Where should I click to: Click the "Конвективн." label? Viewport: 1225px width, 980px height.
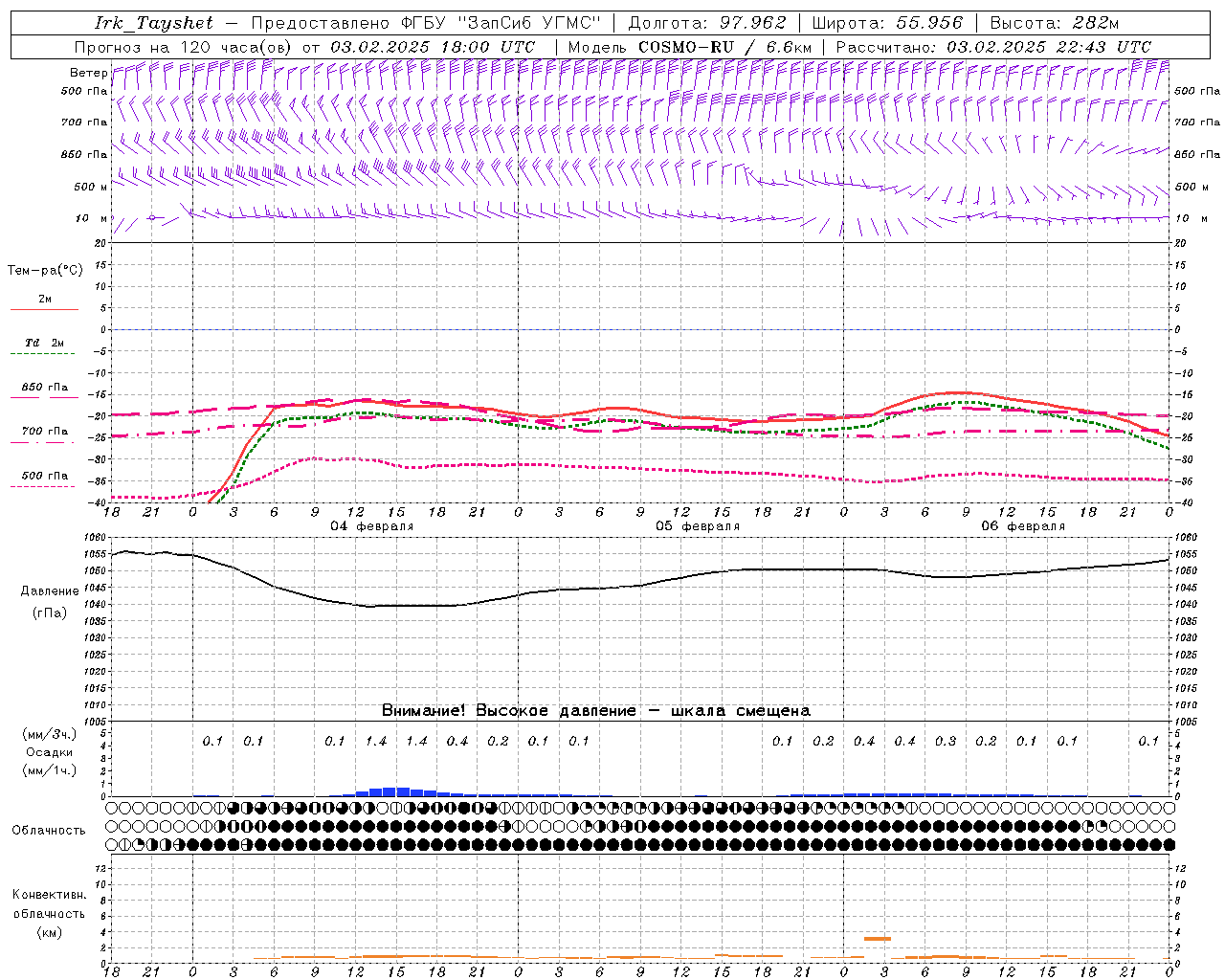pyautogui.click(x=49, y=895)
